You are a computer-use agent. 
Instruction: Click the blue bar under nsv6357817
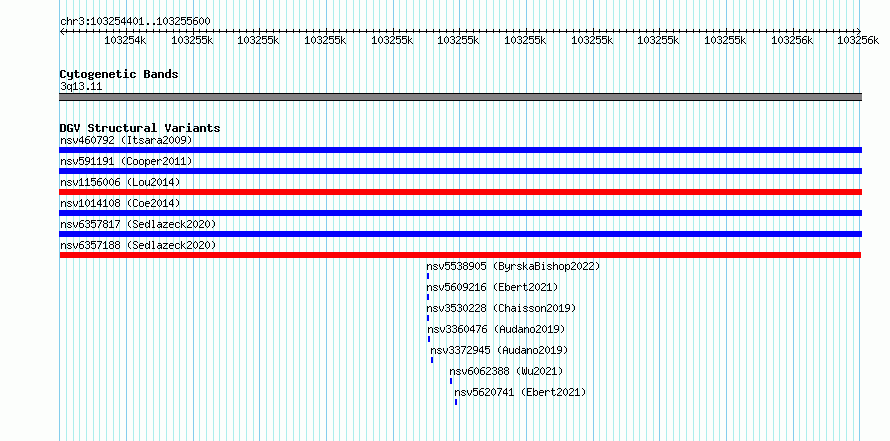460,234
